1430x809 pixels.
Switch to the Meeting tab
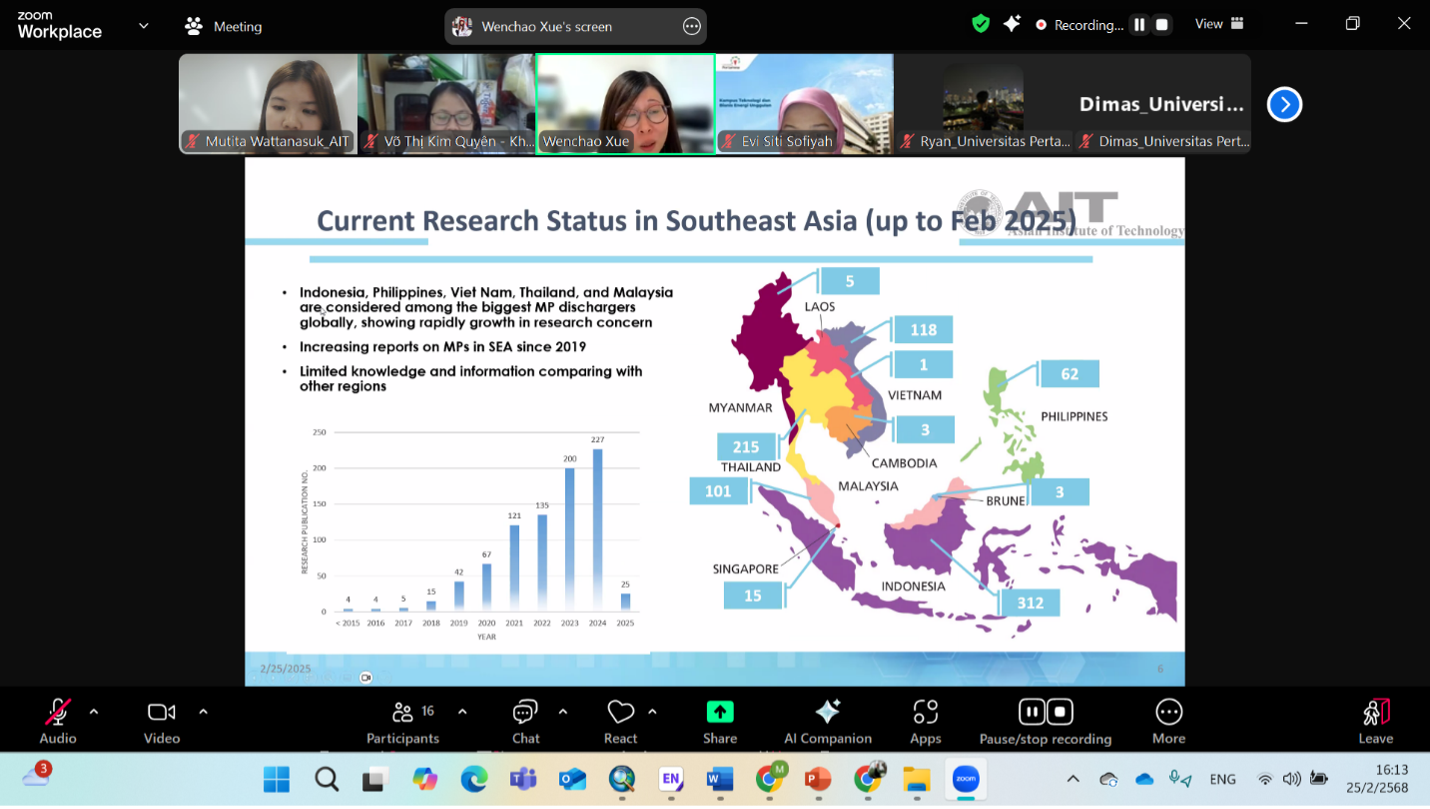pyautogui.click(x=223, y=26)
